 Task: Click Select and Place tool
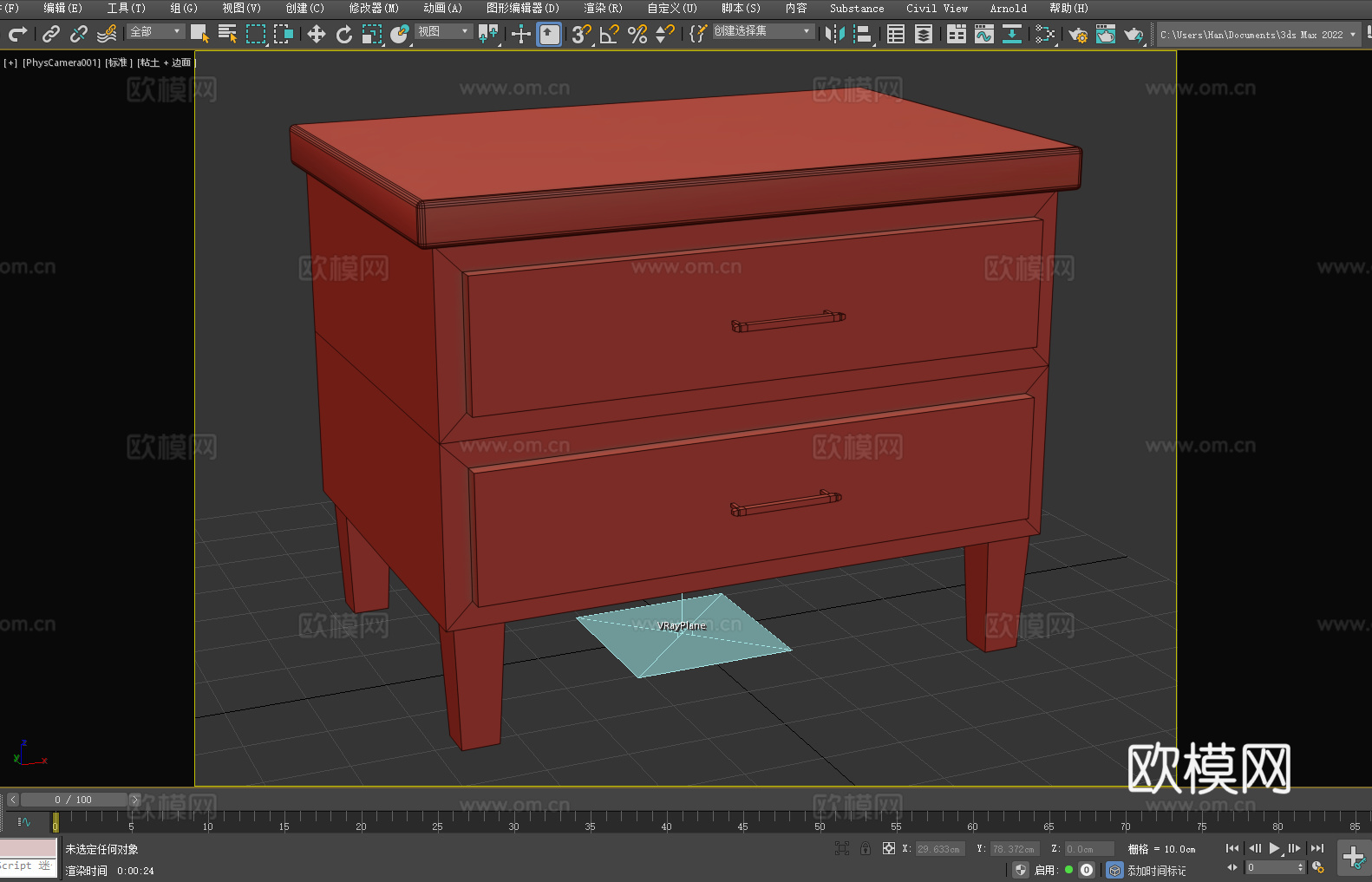click(400, 34)
